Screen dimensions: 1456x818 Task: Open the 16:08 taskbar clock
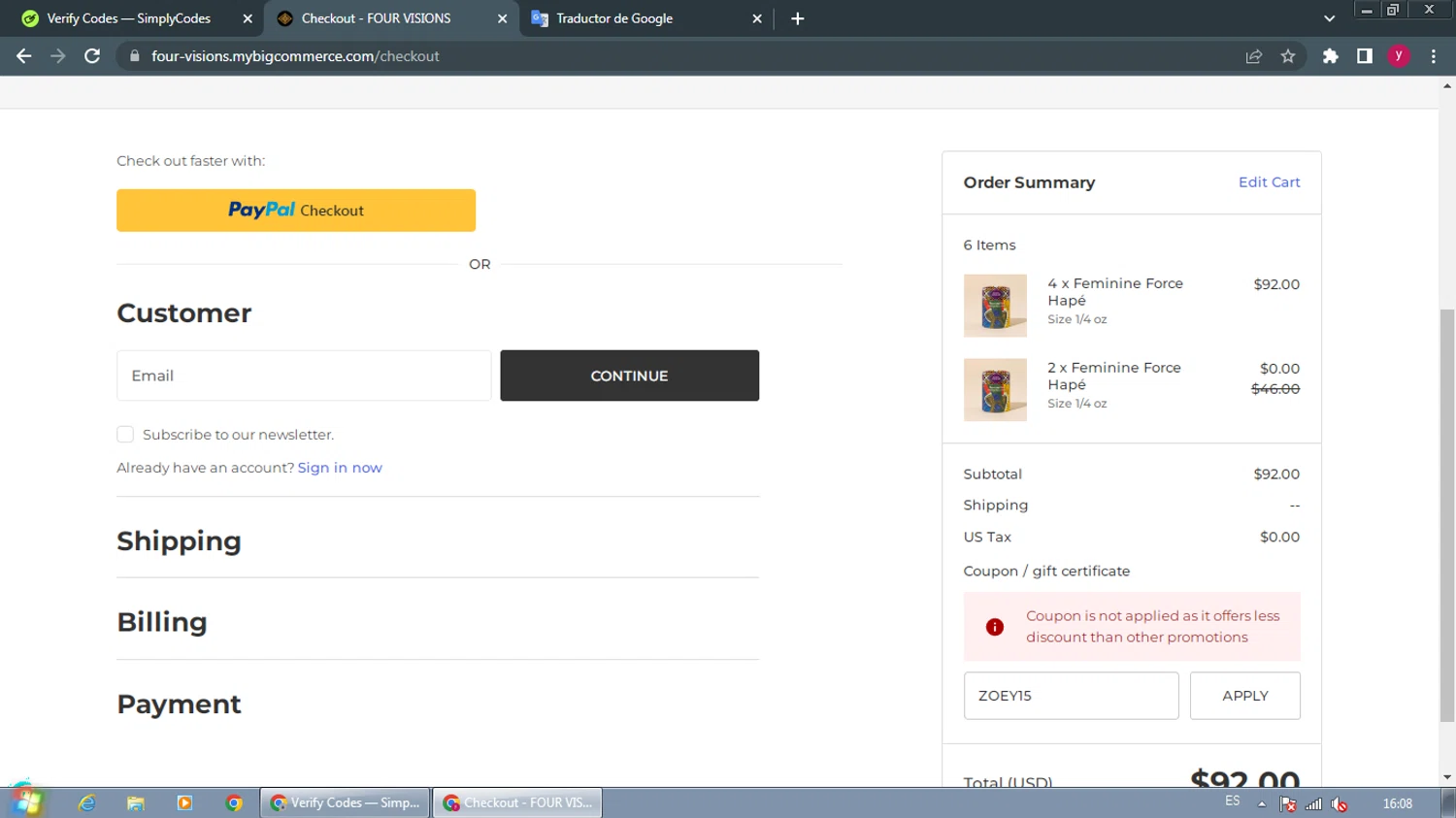click(1398, 803)
